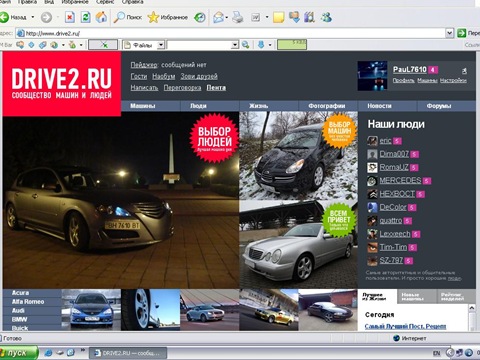Click the SZ-797 user avatar icon
The image size is (480, 360).
coord(372,260)
